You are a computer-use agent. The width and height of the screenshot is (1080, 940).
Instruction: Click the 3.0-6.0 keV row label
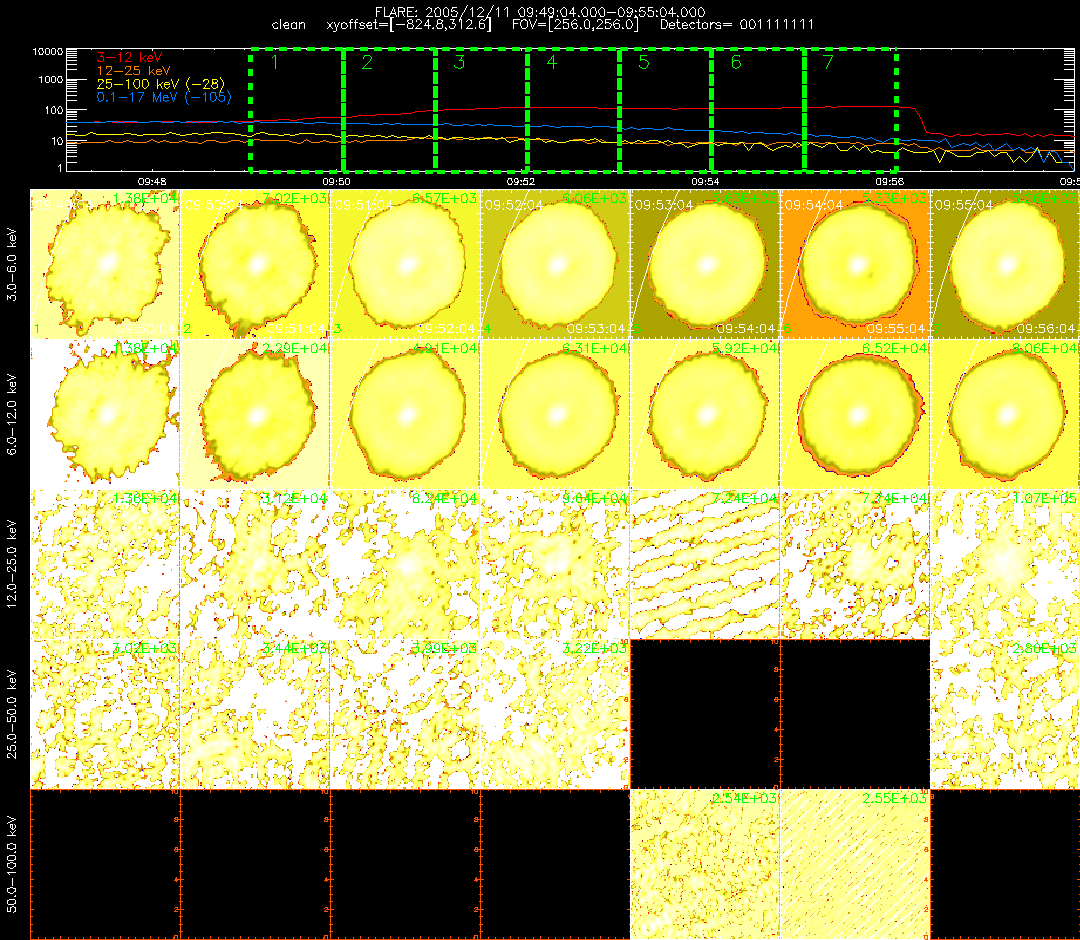[x=12, y=264]
